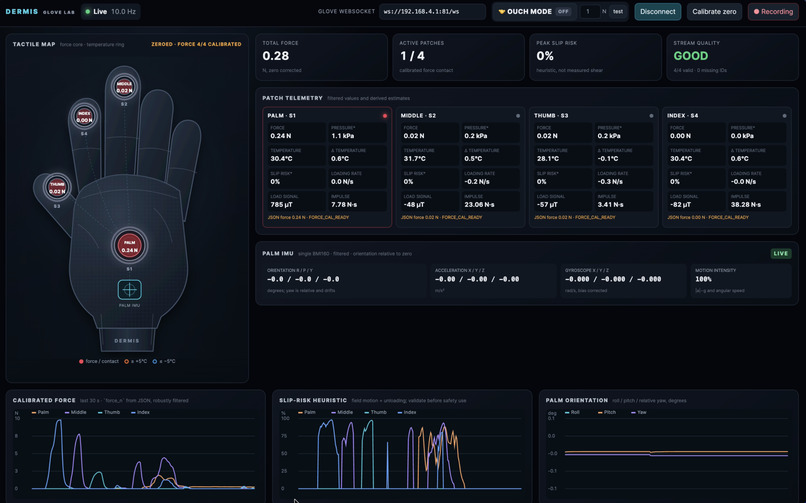
Task: Toggle Index series in Slip-Risk legend
Action: [407, 412]
